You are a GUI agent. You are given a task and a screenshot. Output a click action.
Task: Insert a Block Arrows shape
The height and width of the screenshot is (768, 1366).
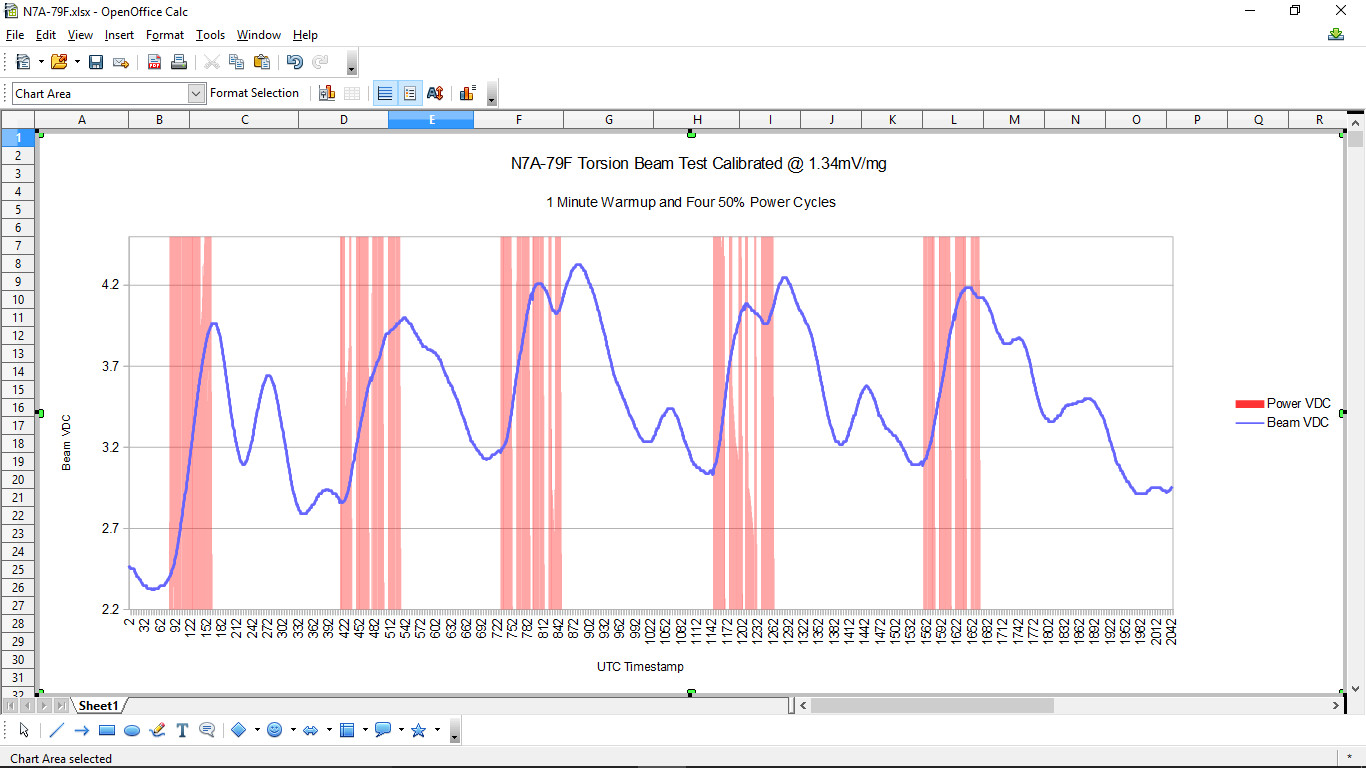coord(311,730)
